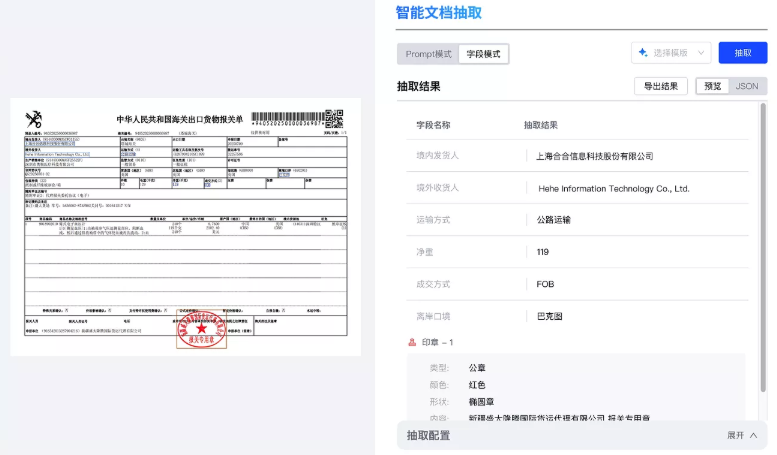Click the stamp type value 公章
The width and height of the screenshot is (777, 455).
click(477, 368)
